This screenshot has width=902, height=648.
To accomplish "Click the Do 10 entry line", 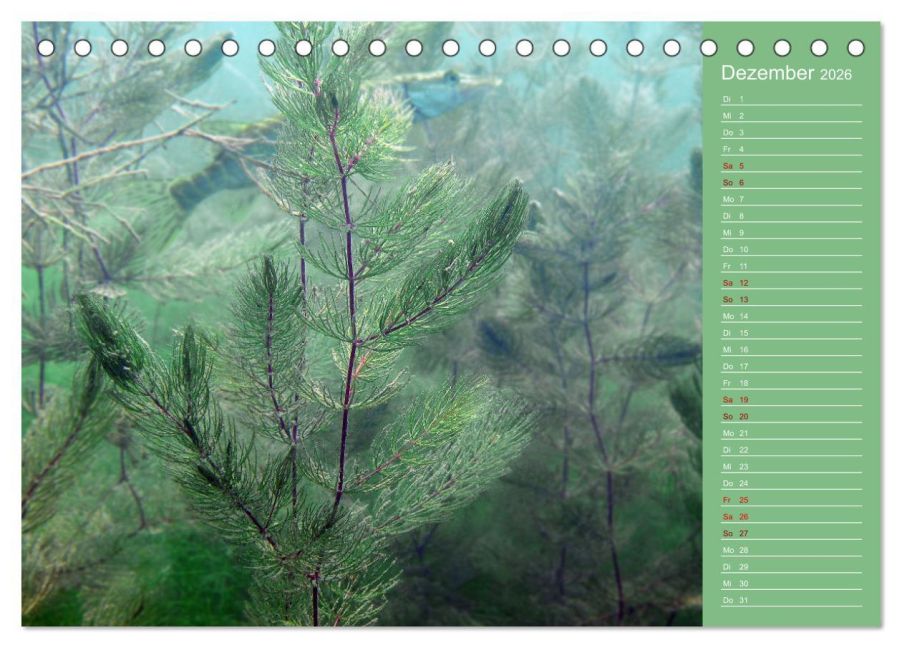I will click(x=792, y=249).
